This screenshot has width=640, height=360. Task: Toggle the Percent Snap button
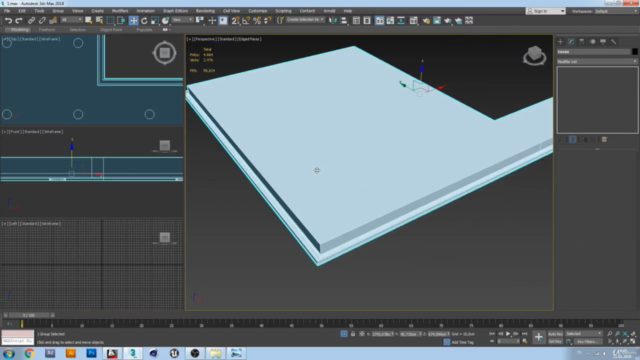point(257,20)
